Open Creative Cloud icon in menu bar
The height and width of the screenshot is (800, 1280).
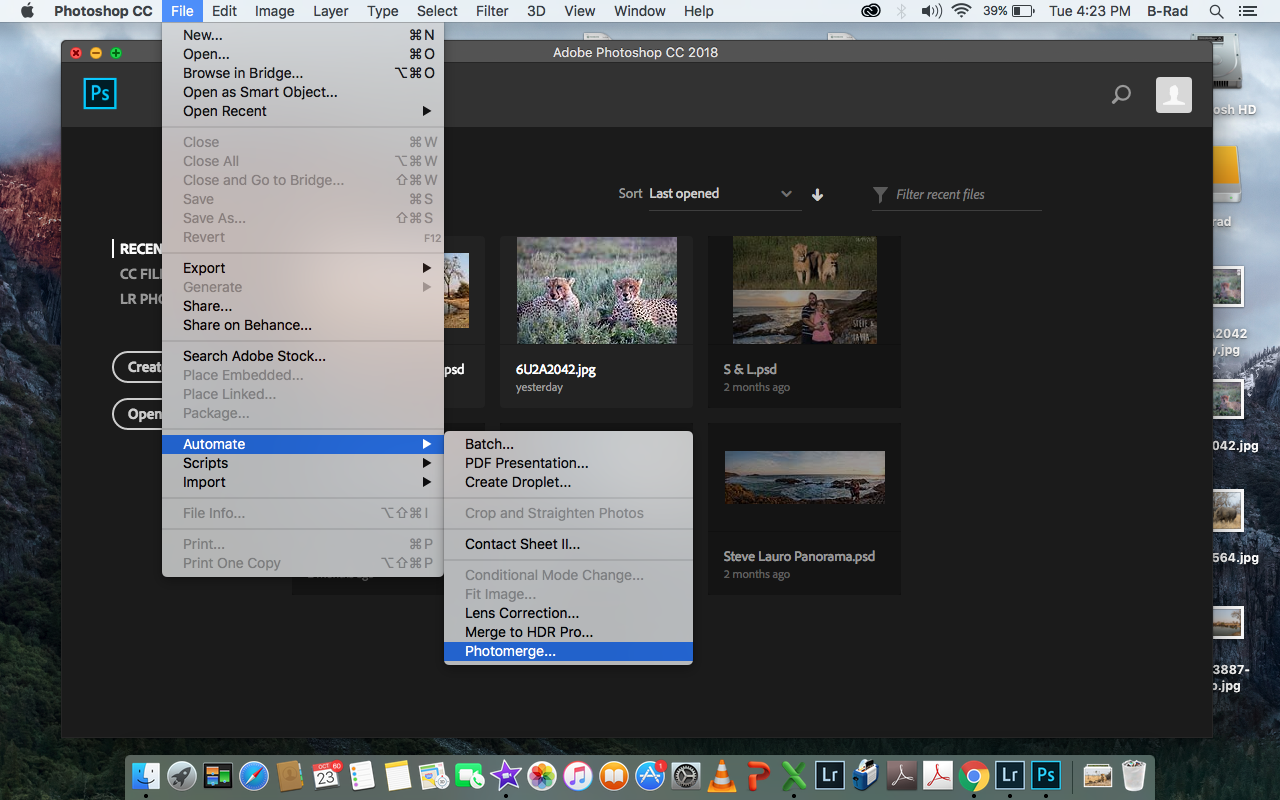click(x=871, y=11)
